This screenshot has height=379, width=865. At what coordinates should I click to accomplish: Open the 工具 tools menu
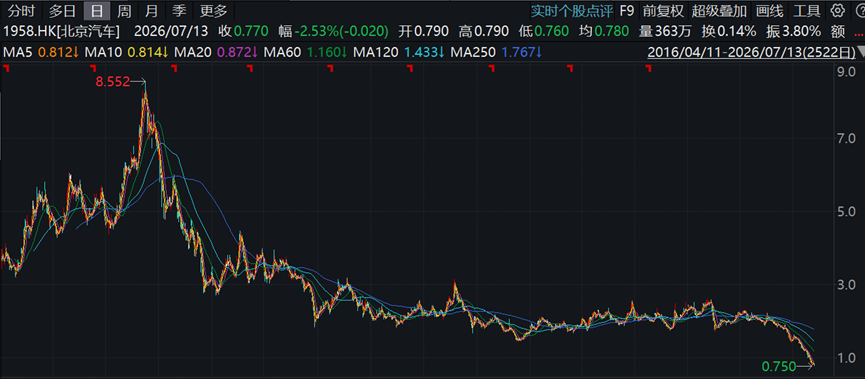[807, 10]
